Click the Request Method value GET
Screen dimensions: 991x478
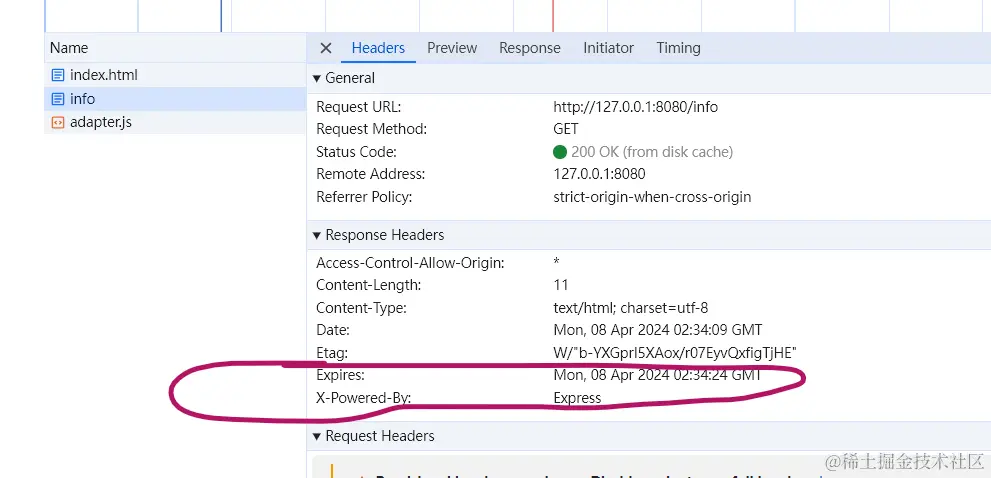[x=566, y=129]
